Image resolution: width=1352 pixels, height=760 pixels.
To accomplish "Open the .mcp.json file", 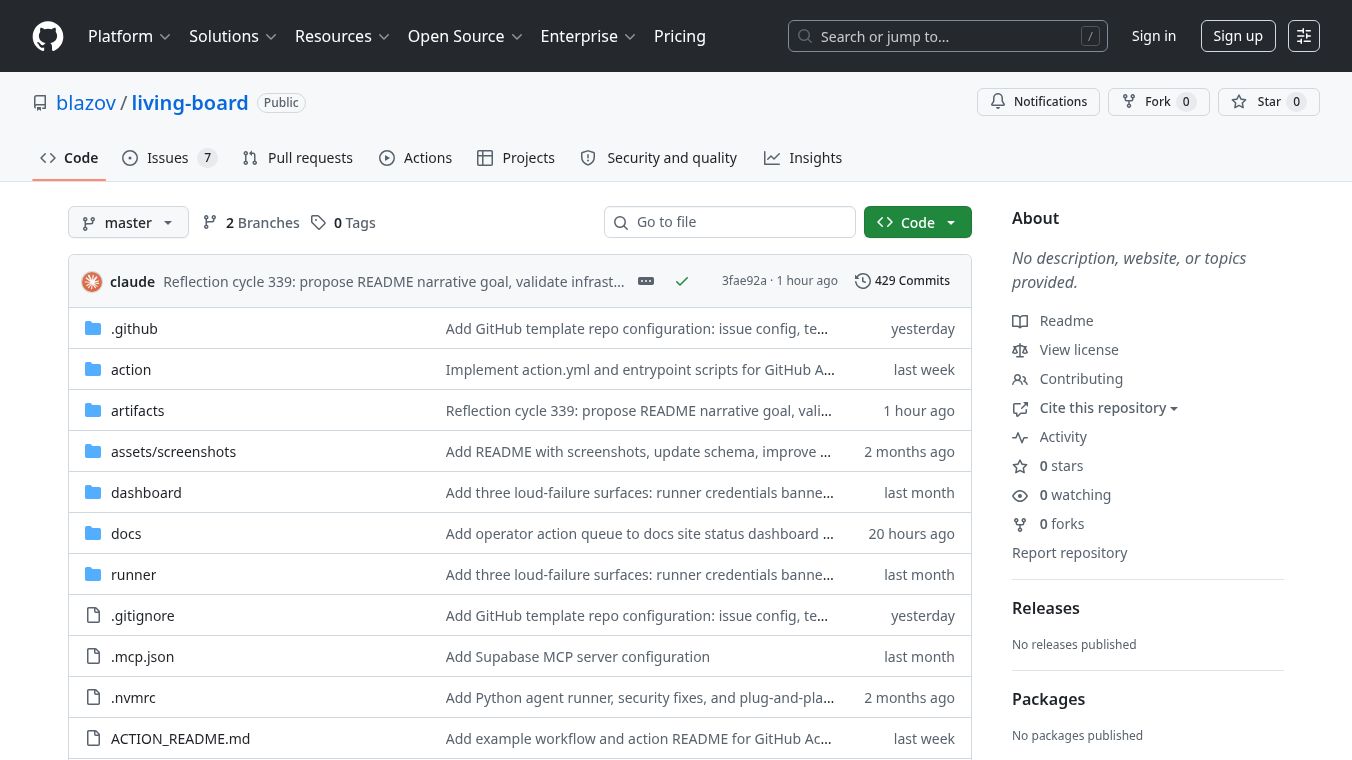I will [x=142, y=657].
